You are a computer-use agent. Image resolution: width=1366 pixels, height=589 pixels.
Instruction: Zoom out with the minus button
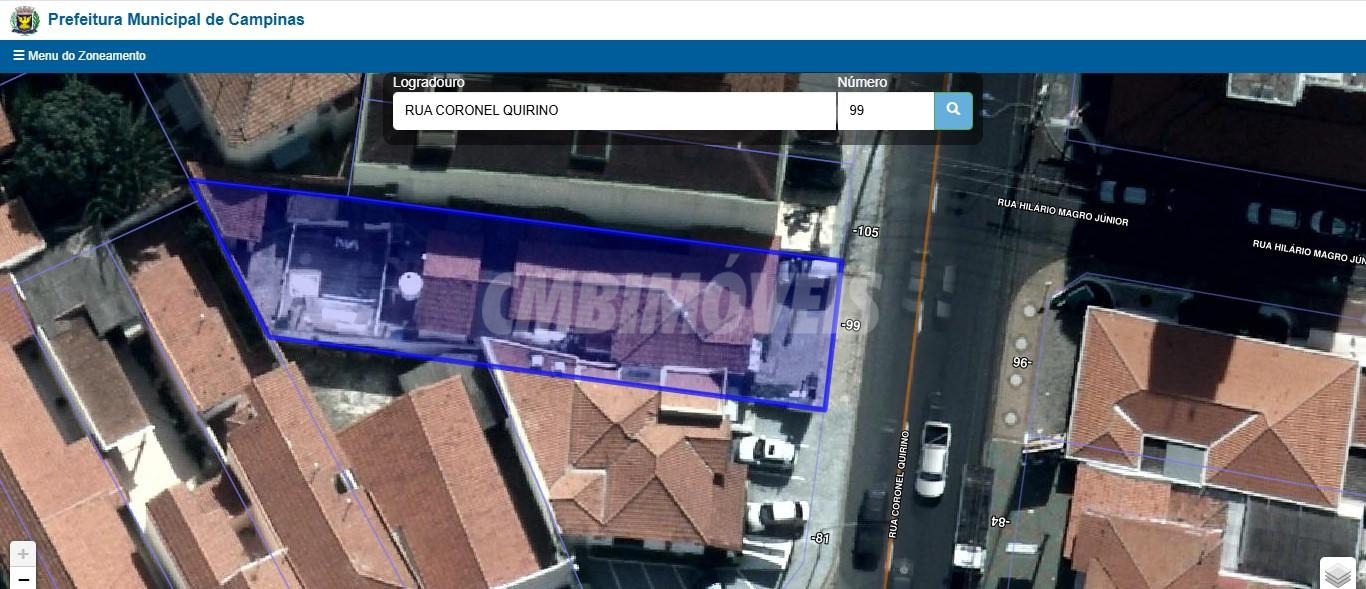pos(23,578)
